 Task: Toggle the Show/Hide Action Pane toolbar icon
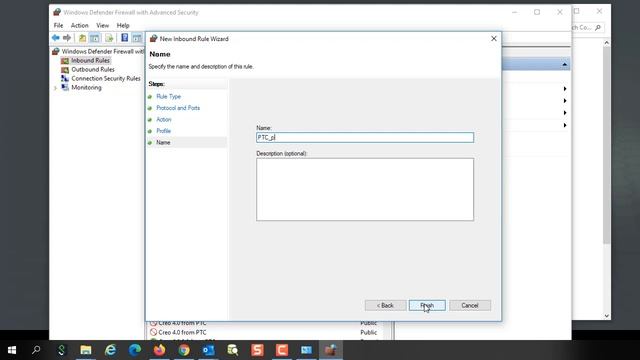(x=137, y=38)
